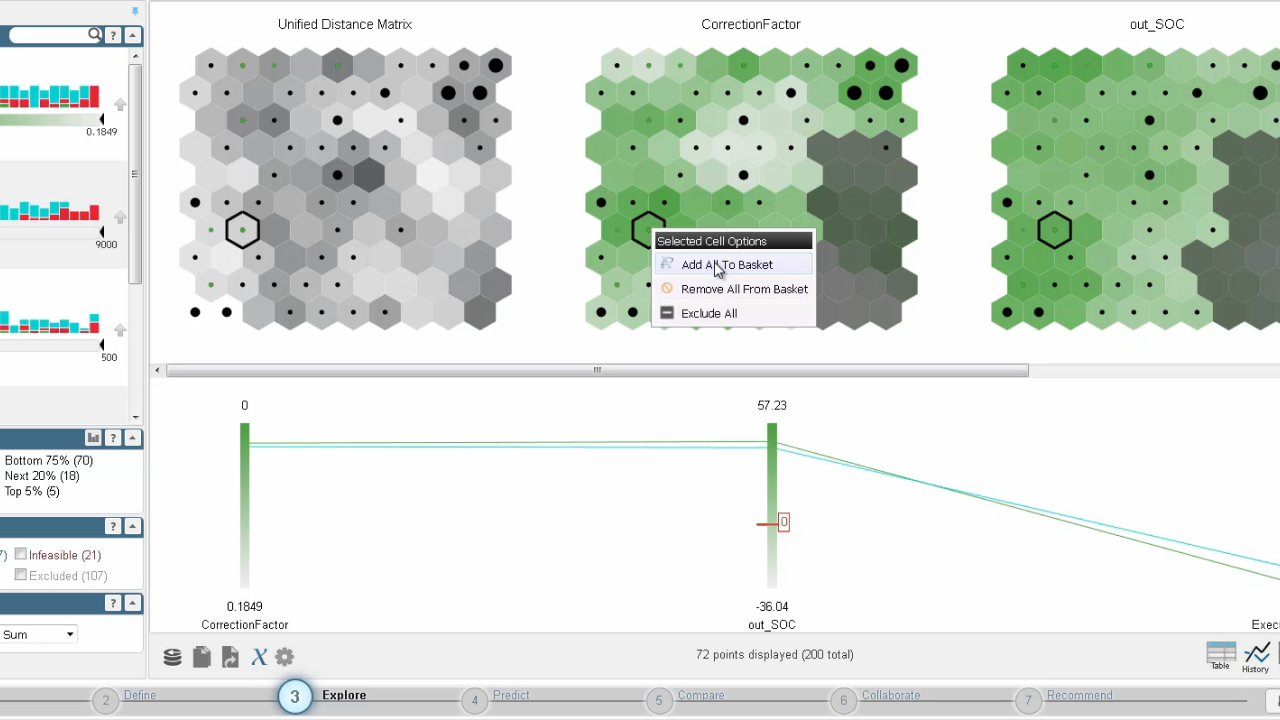Enable the Infeasible (21) checkbox

click(21, 555)
